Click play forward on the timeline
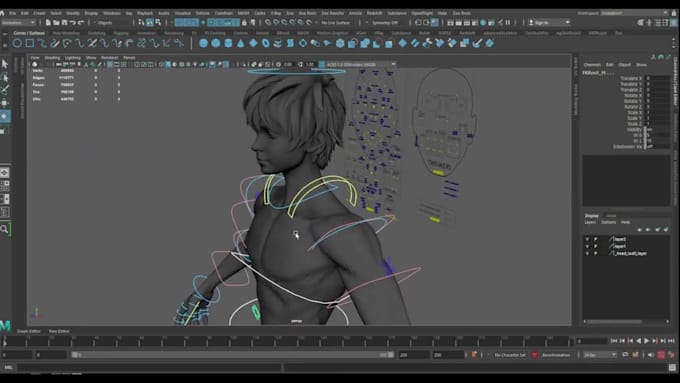680x383 pixels. coord(647,341)
